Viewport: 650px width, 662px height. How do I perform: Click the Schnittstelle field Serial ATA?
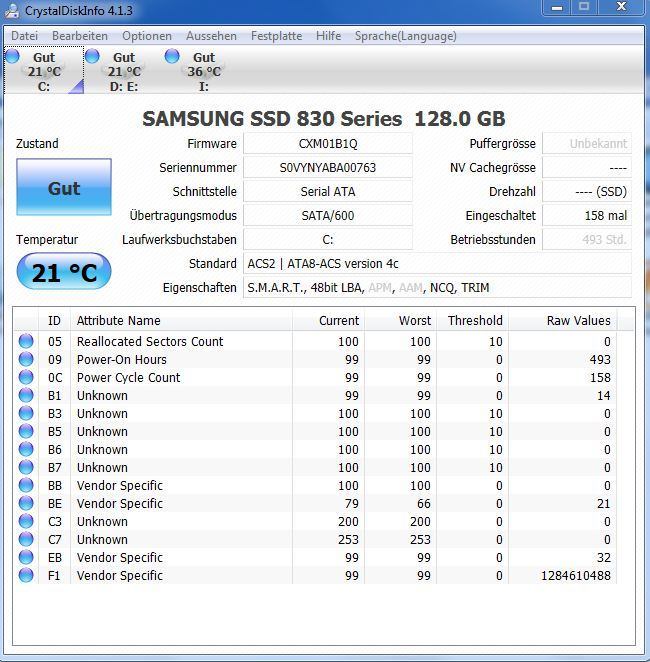tap(328, 192)
